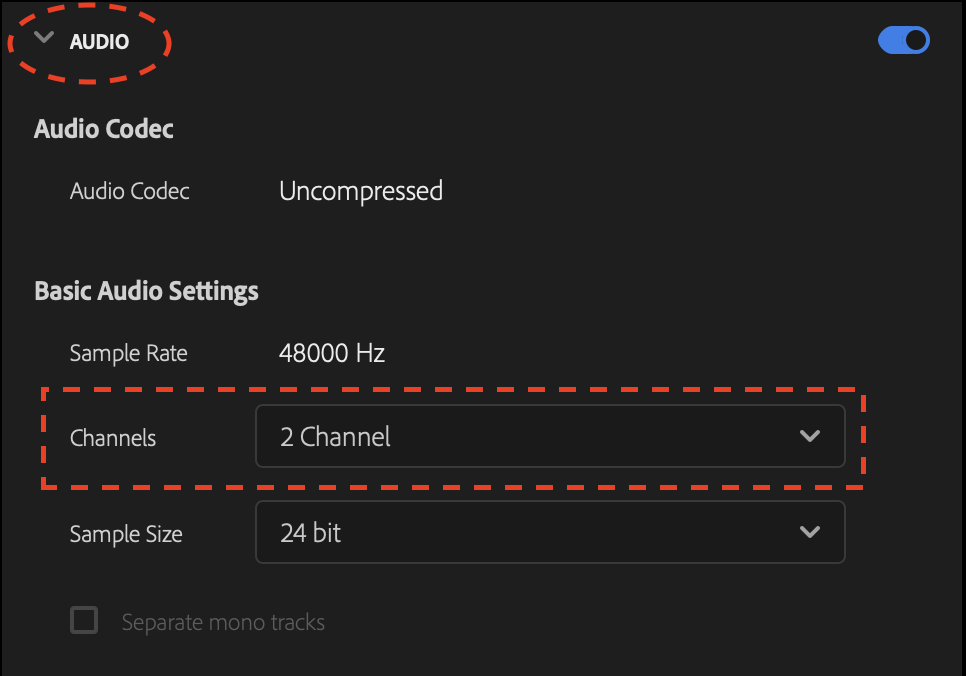
Task: Click the Audio Codec section heading
Action: coord(103,128)
